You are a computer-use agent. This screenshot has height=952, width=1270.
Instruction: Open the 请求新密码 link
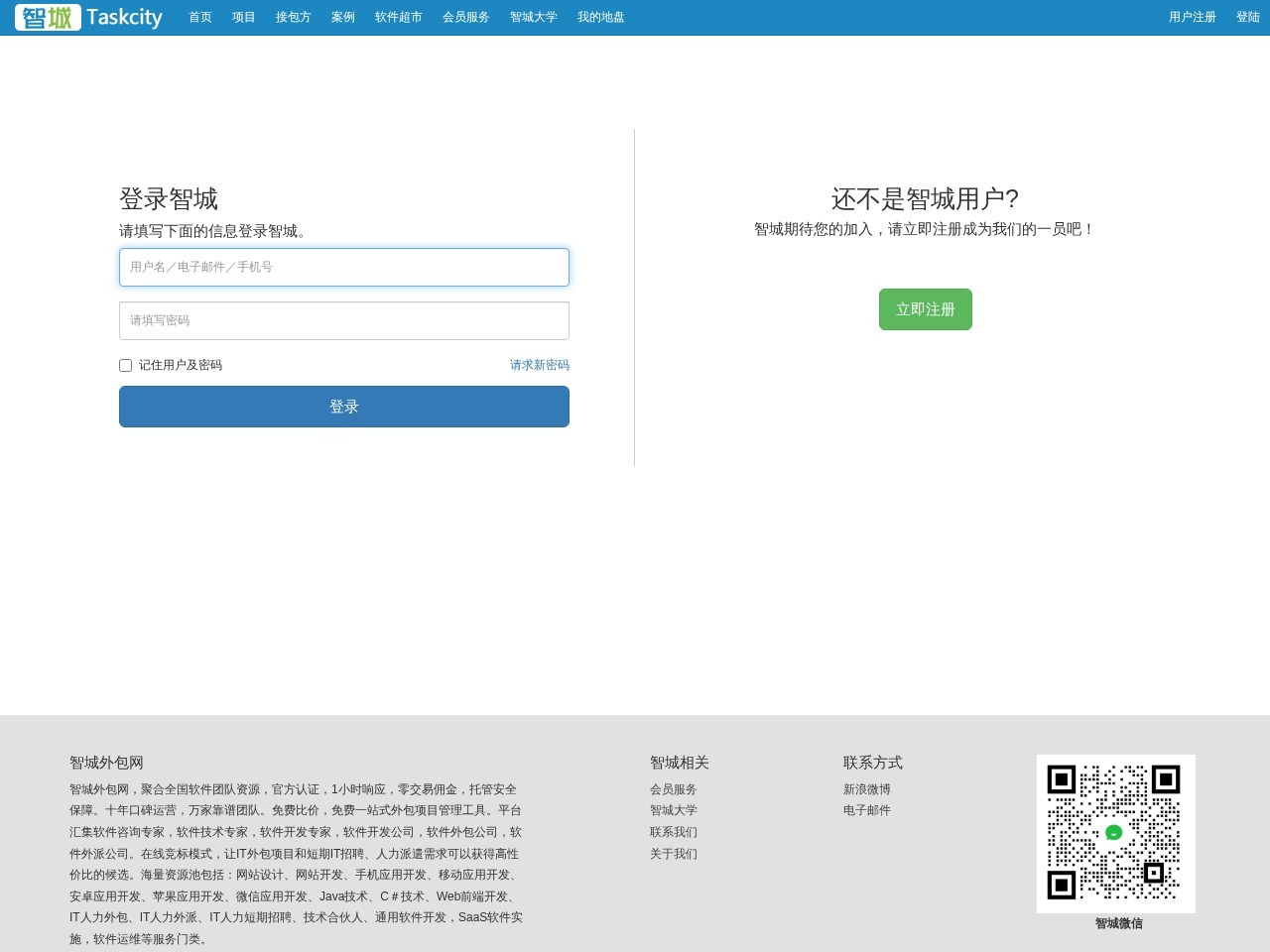click(x=540, y=365)
